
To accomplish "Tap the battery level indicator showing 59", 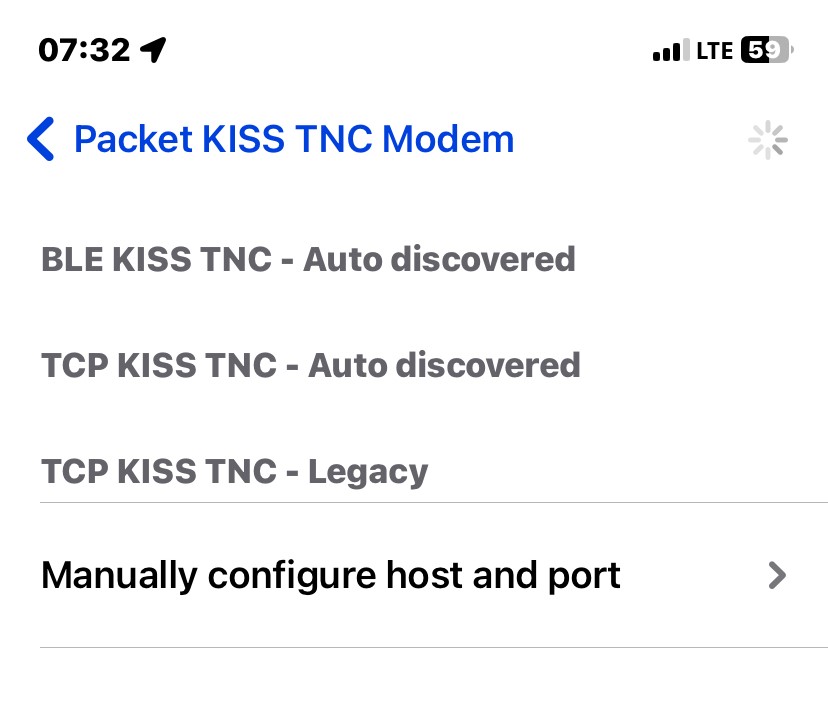I will coord(767,50).
